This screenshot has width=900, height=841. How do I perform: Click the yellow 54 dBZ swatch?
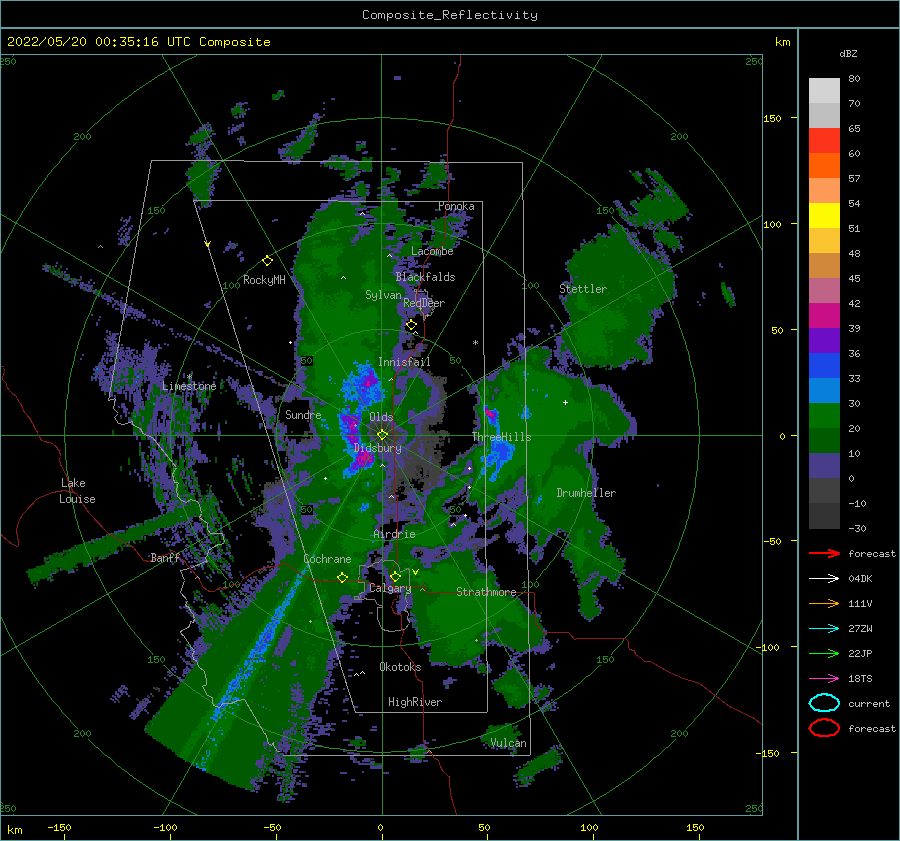pyautogui.click(x=824, y=215)
